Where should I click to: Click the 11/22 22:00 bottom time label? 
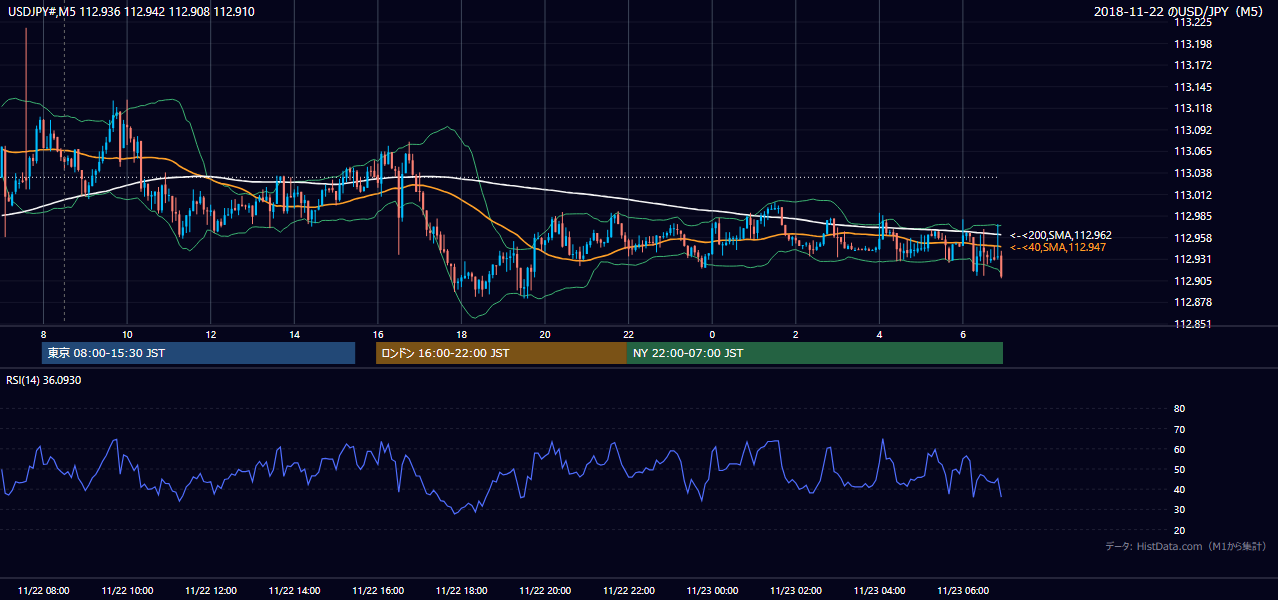coord(628,591)
